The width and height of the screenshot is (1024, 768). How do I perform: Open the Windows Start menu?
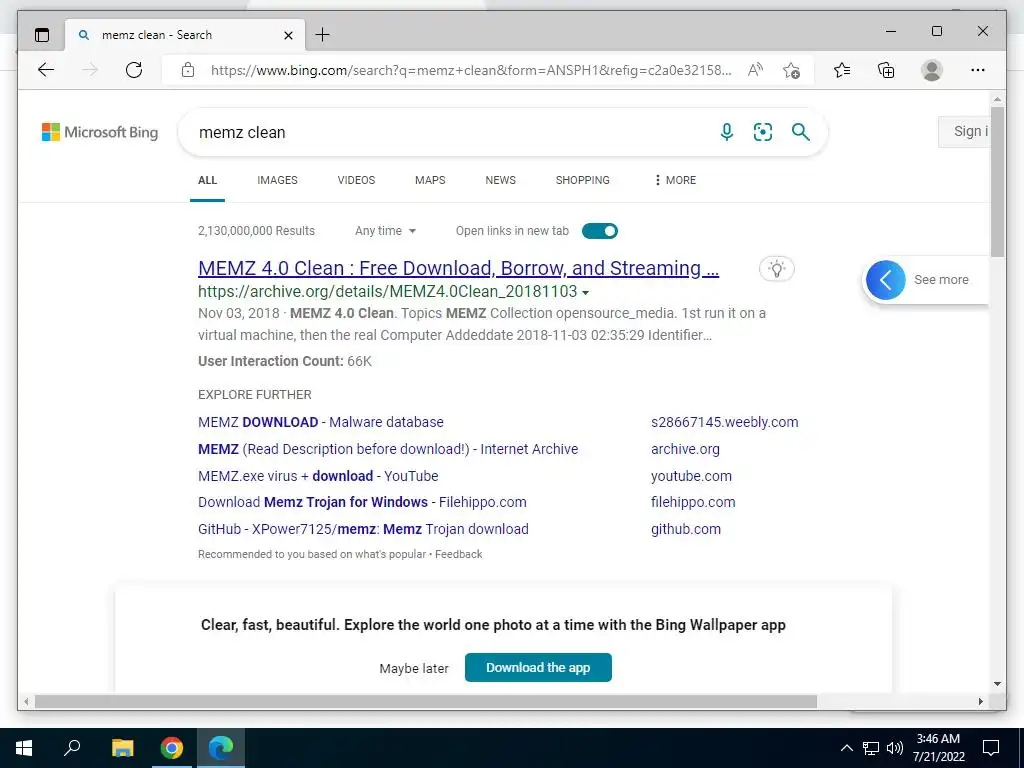(24, 748)
